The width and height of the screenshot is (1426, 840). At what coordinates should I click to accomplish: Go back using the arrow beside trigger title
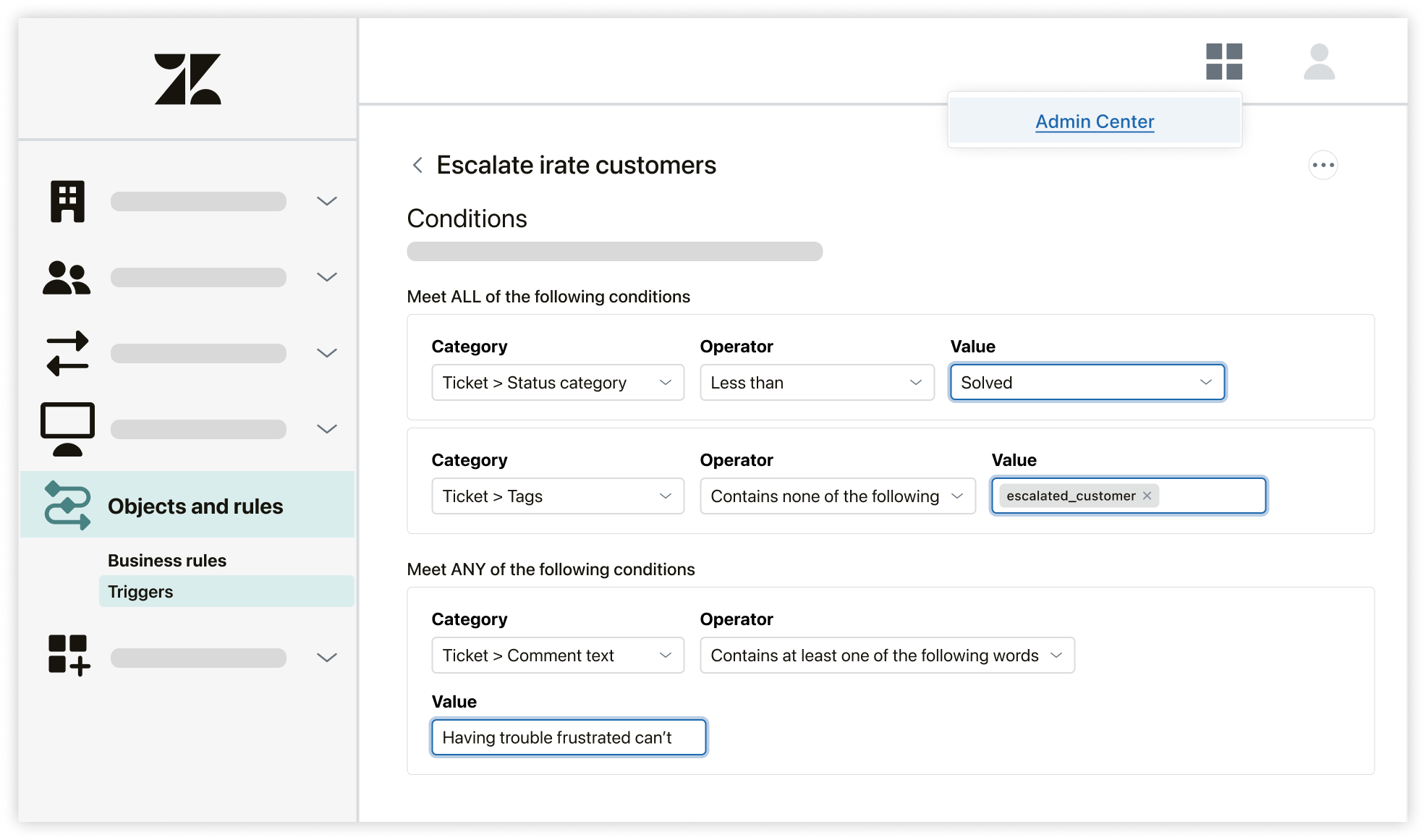point(417,165)
